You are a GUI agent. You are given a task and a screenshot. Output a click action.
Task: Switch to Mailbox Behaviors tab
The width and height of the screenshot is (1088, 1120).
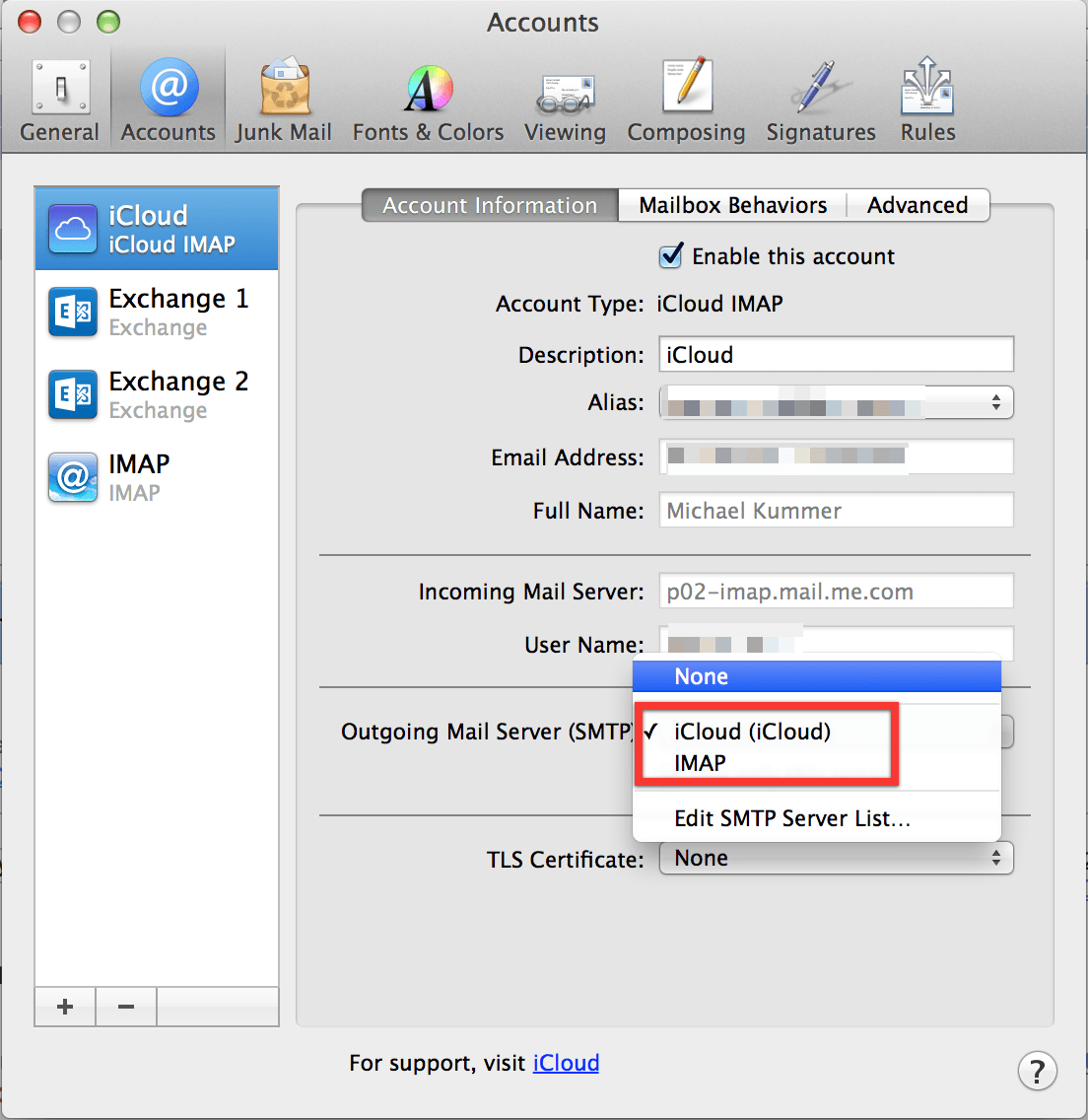[x=732, y=205]
